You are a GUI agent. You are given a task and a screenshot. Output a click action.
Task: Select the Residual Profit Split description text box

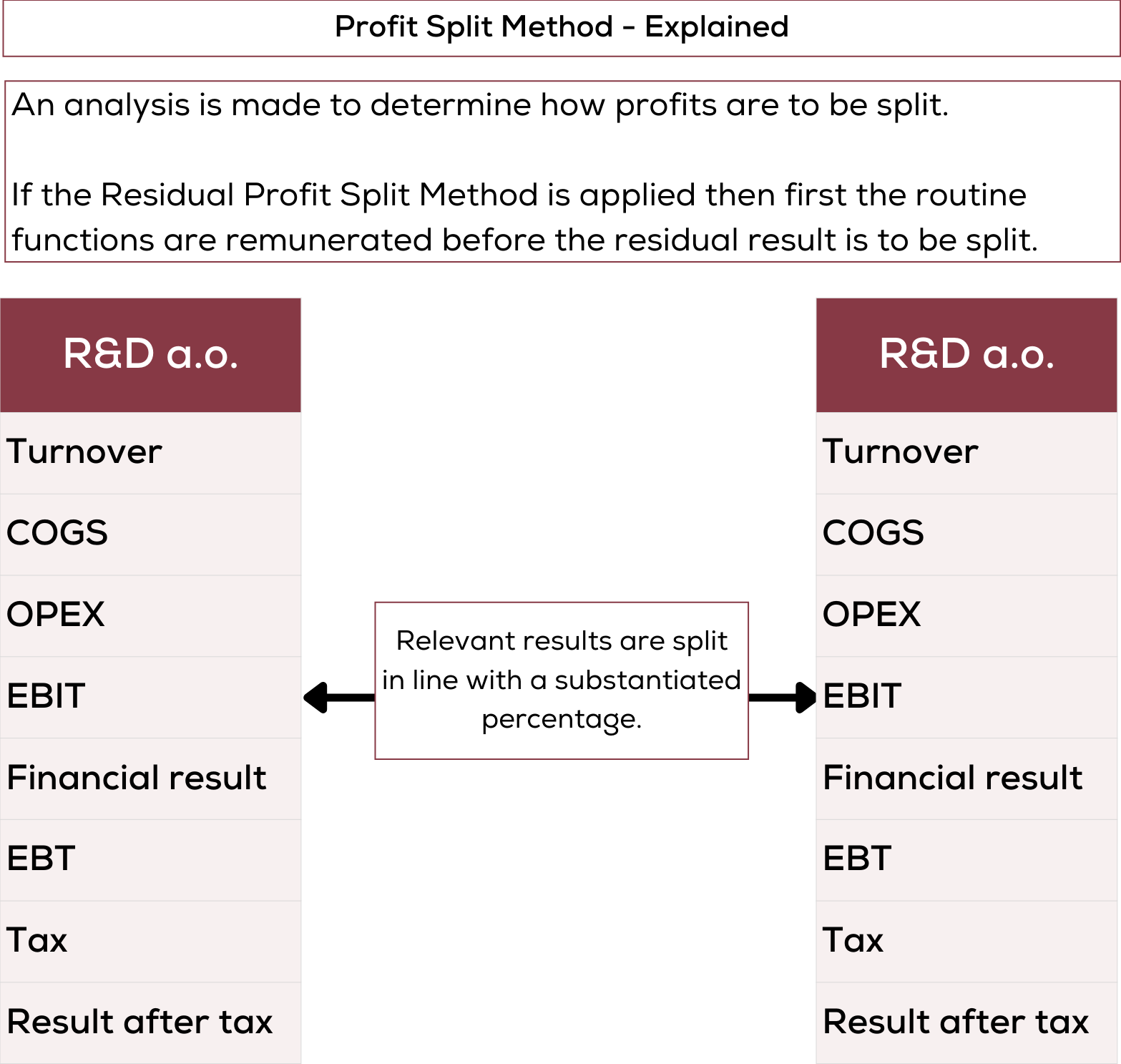click(562, 172)
